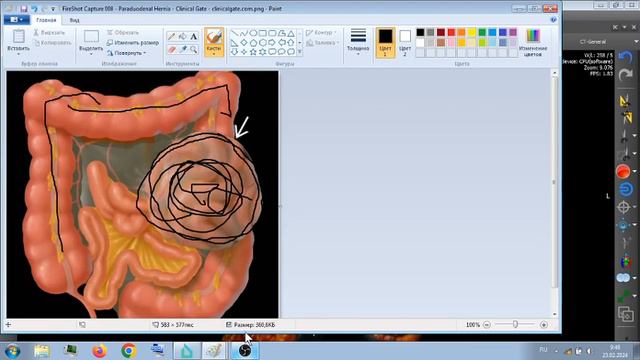Select the Fill bucket tool
This screenshot has height=360, width=640.
(x=182, y=37)
